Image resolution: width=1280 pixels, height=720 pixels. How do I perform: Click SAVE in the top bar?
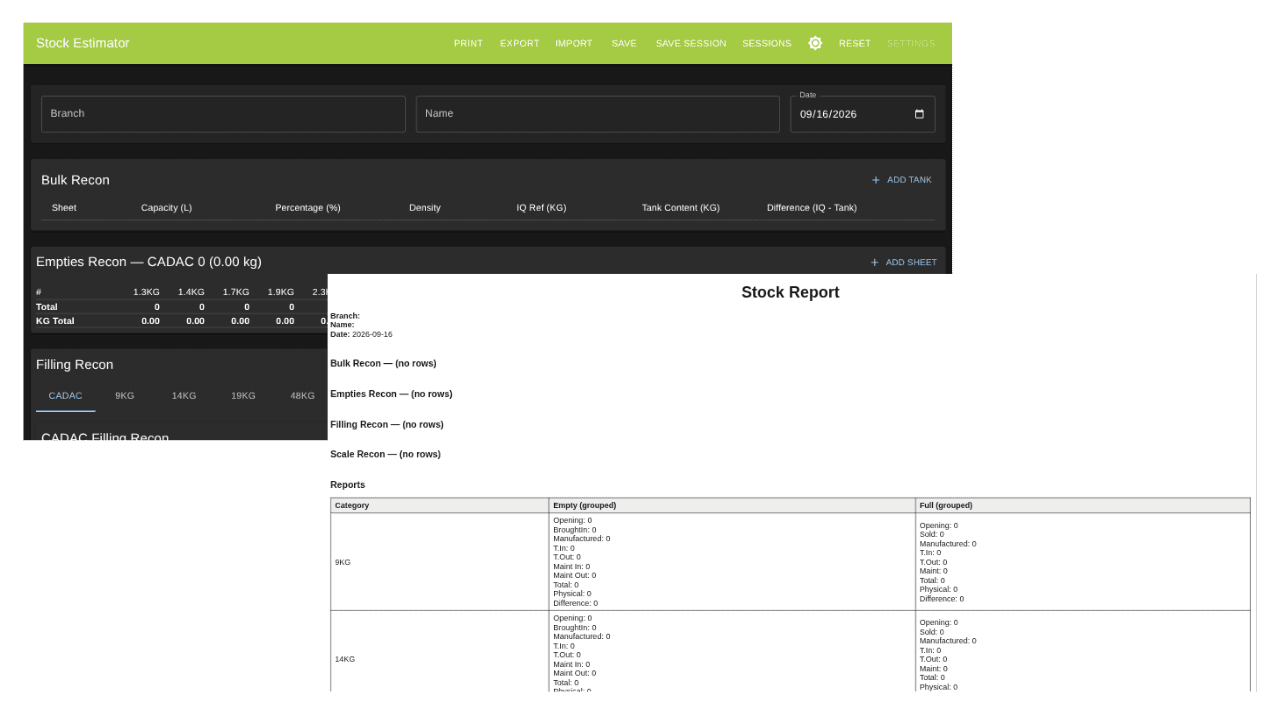click(x=624, y=43)
